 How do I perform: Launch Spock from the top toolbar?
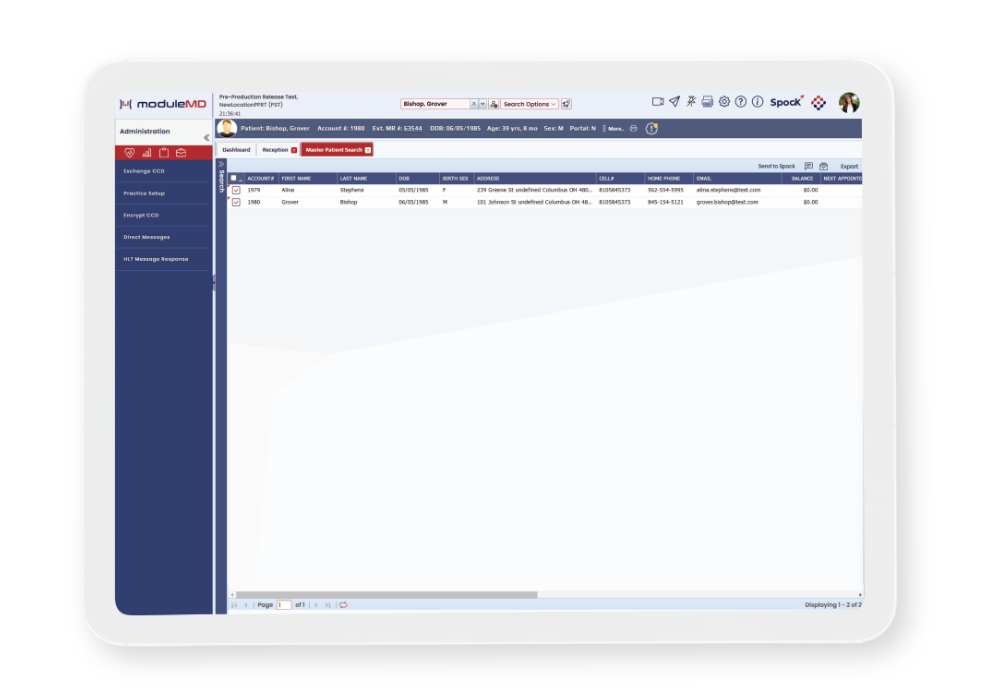click(x=785, y=102)
